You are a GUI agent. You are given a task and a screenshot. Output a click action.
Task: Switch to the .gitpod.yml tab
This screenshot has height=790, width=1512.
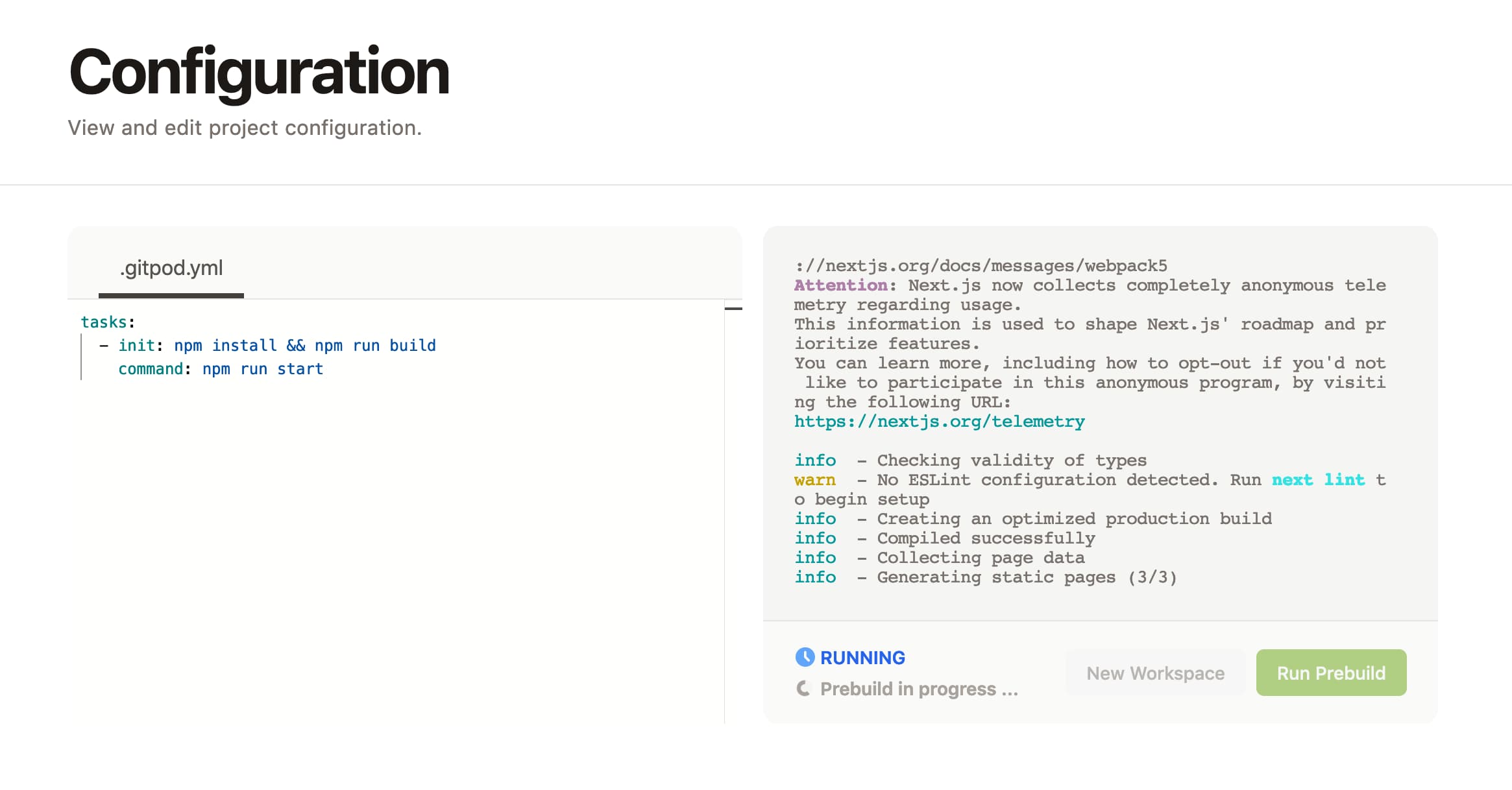[171, 268]
